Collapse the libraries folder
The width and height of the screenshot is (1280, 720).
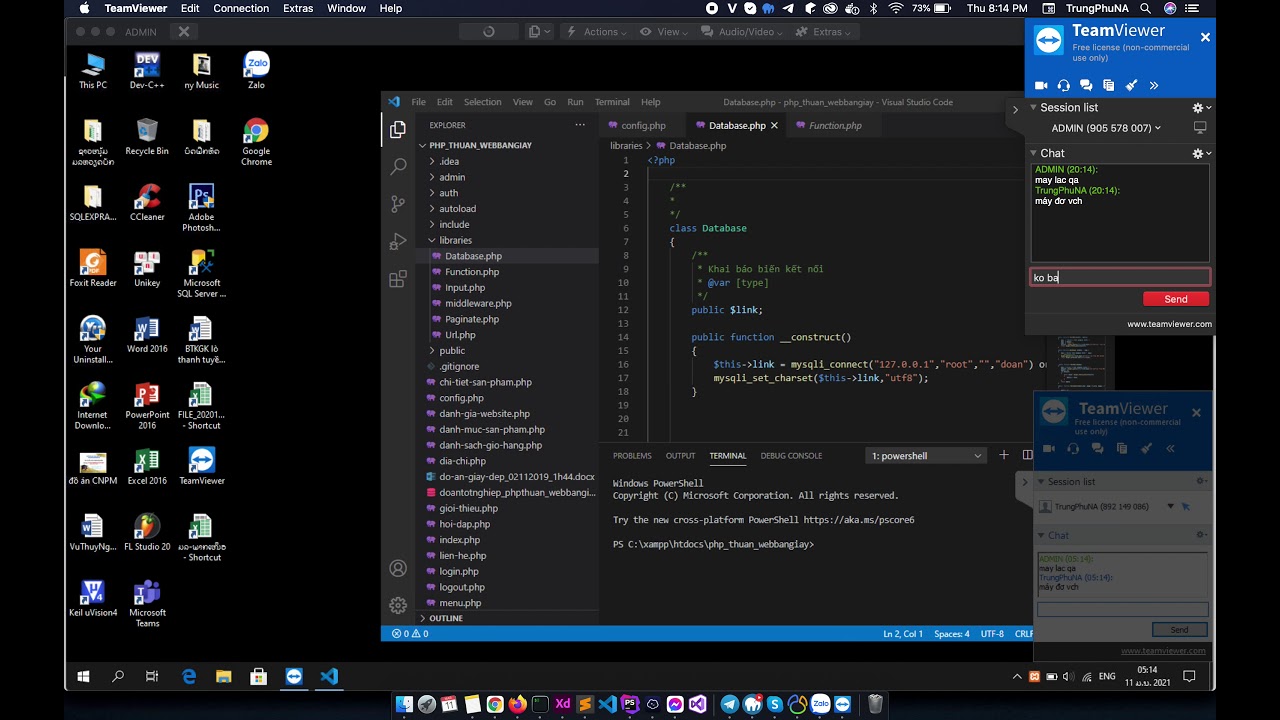(455, 240)
